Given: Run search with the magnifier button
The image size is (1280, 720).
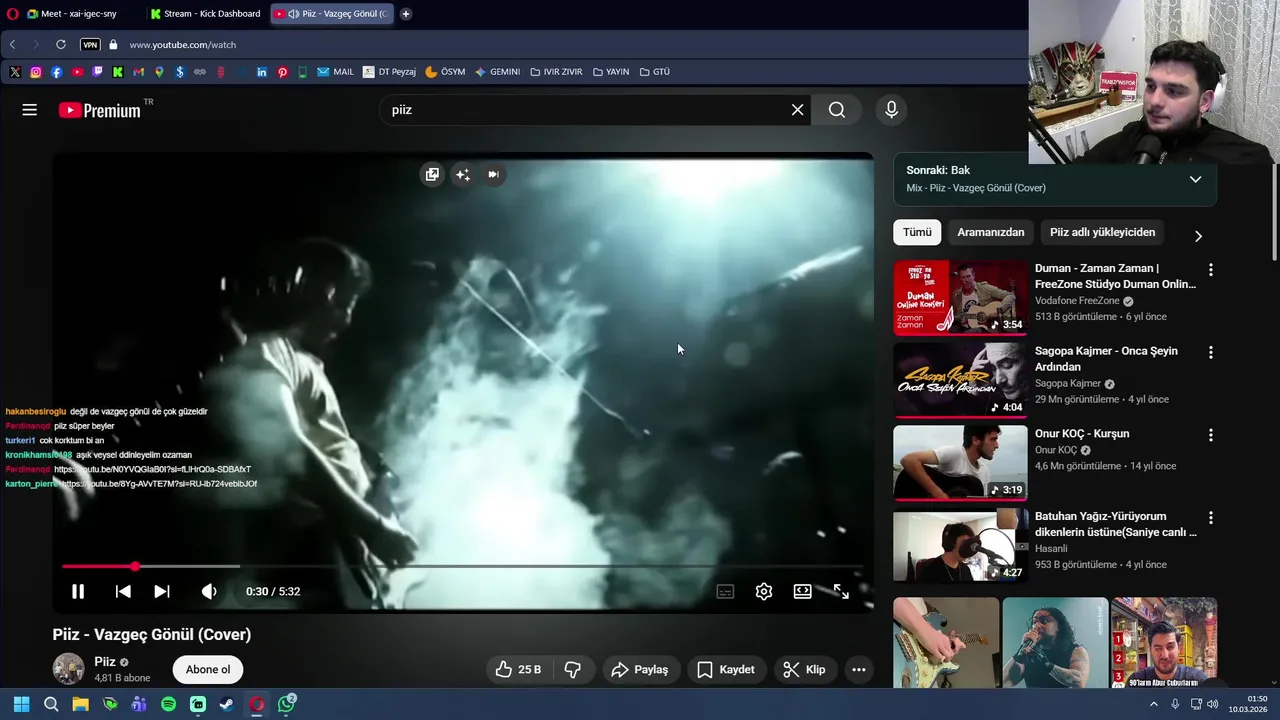Looking at the screenshot, I should point(837,110).
